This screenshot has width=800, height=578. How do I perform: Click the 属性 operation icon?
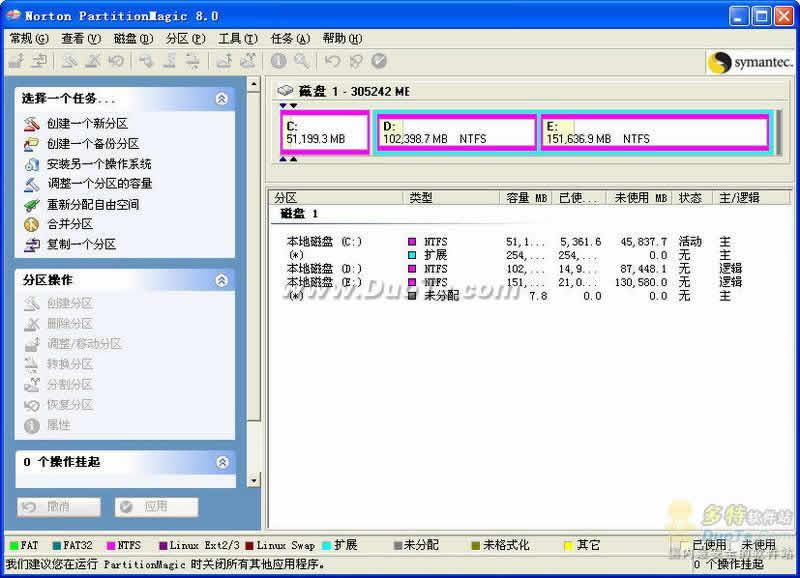32,425
